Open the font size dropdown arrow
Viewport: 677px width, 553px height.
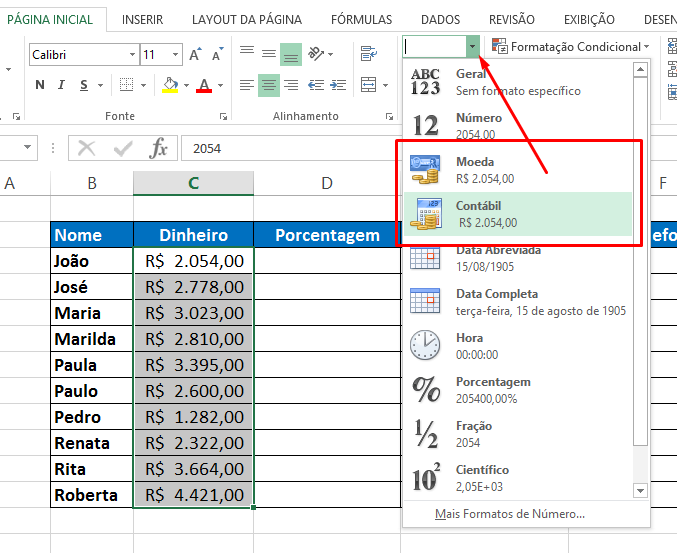tap(176, 55)
